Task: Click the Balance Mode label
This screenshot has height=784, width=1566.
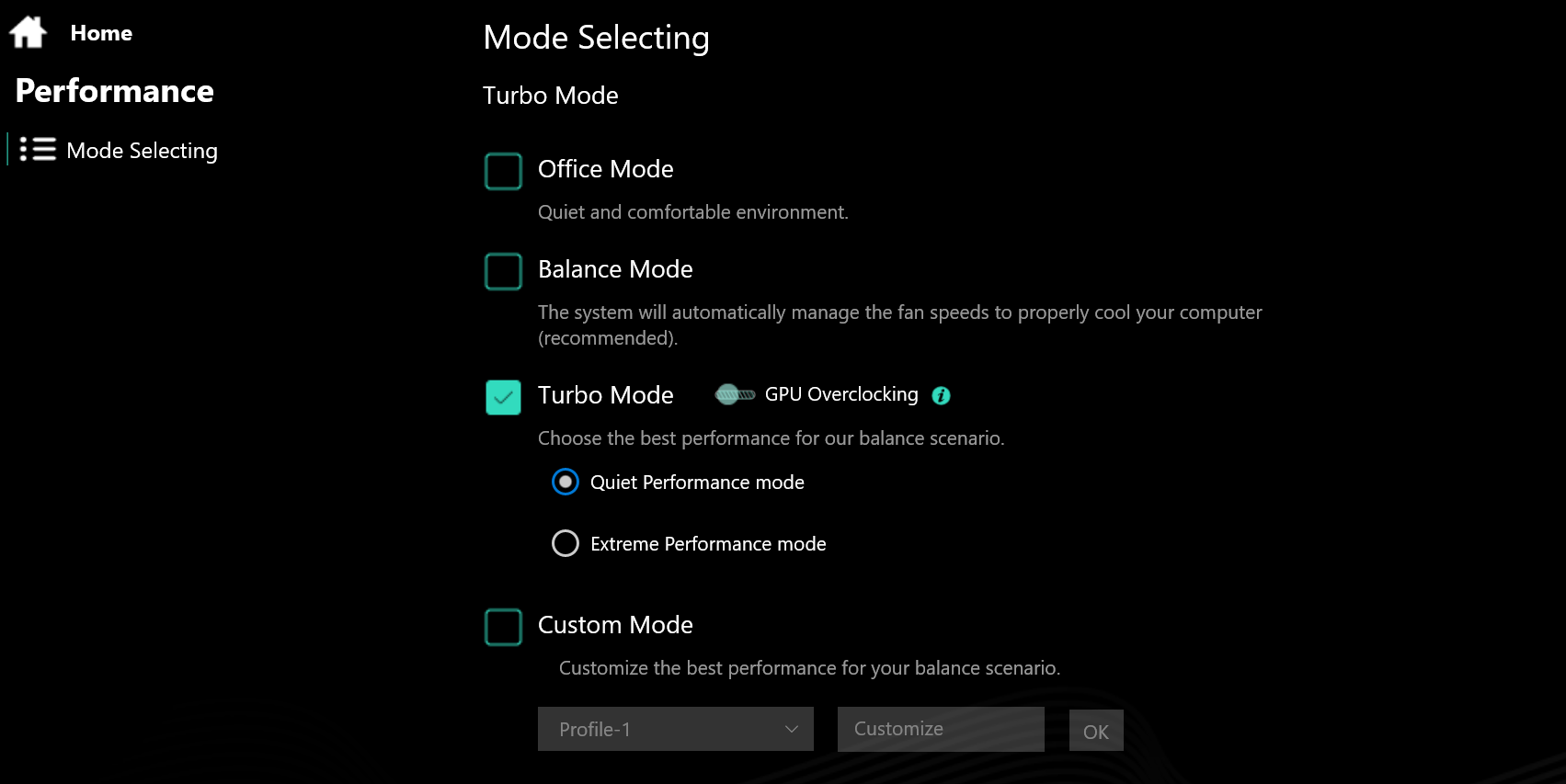Action: pyautogui.click(x=615, y=269)
